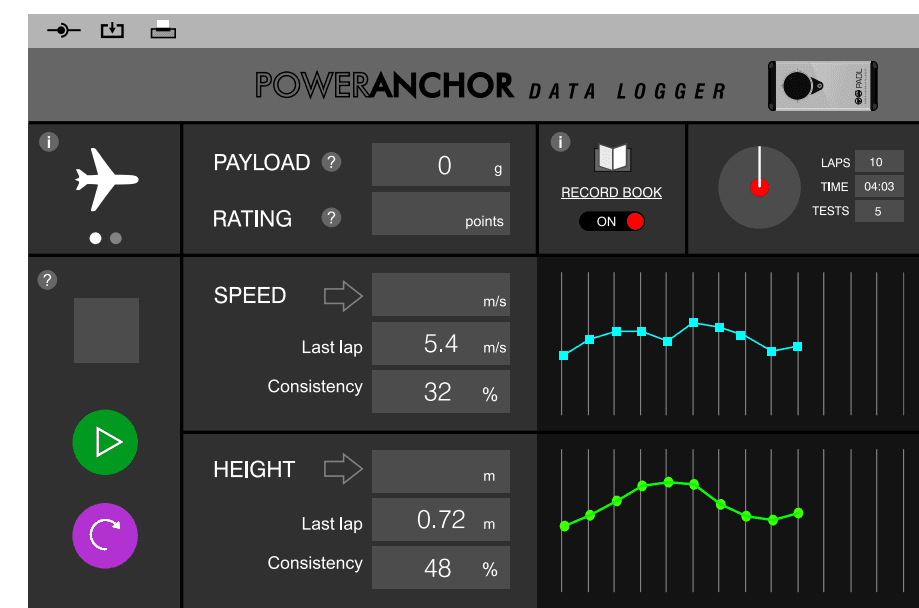Toggle the Record Book ON switch
919x608 pixels.
point(612,221)
